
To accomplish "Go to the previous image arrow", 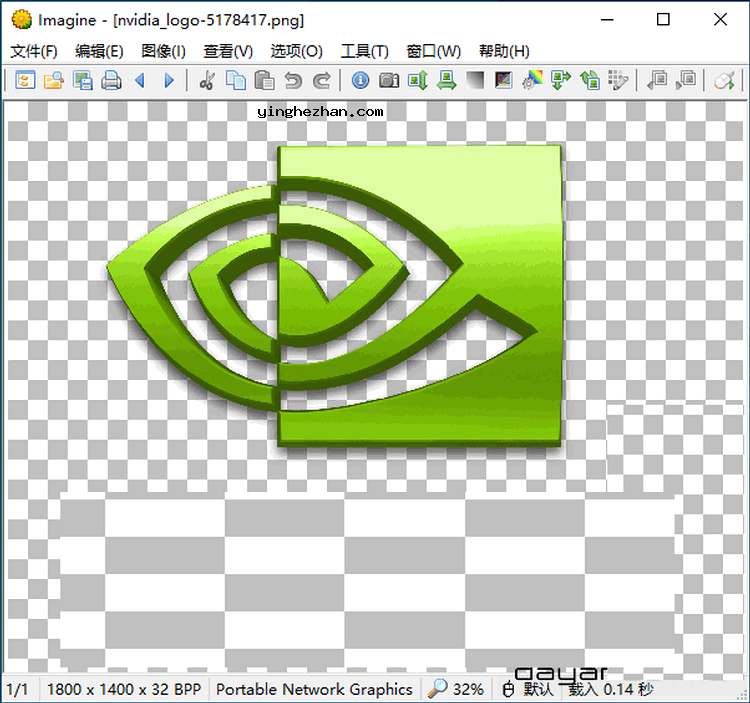I will 140,81.
